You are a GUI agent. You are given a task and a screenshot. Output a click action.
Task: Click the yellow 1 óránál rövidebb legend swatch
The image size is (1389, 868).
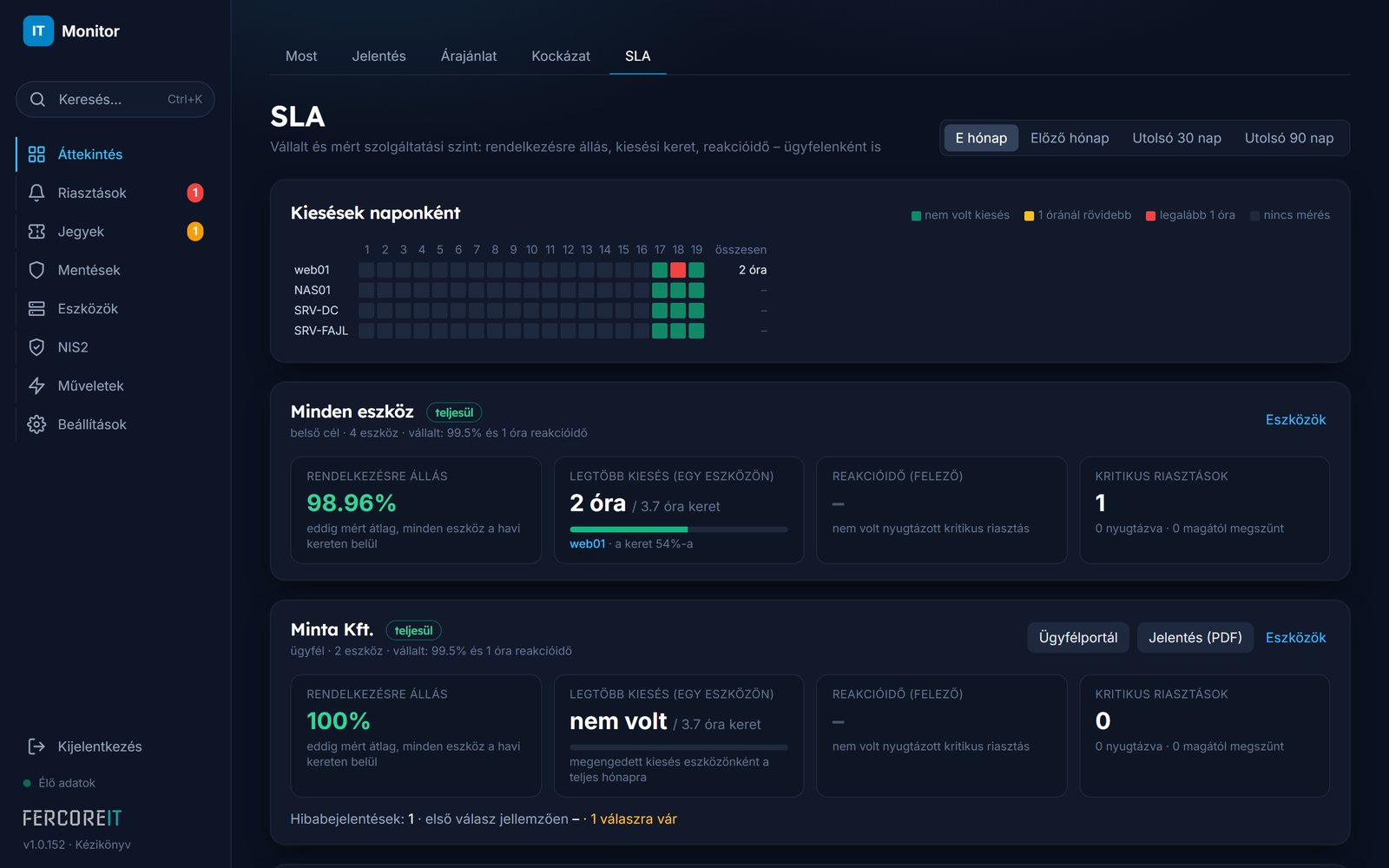pos(1029,216)
